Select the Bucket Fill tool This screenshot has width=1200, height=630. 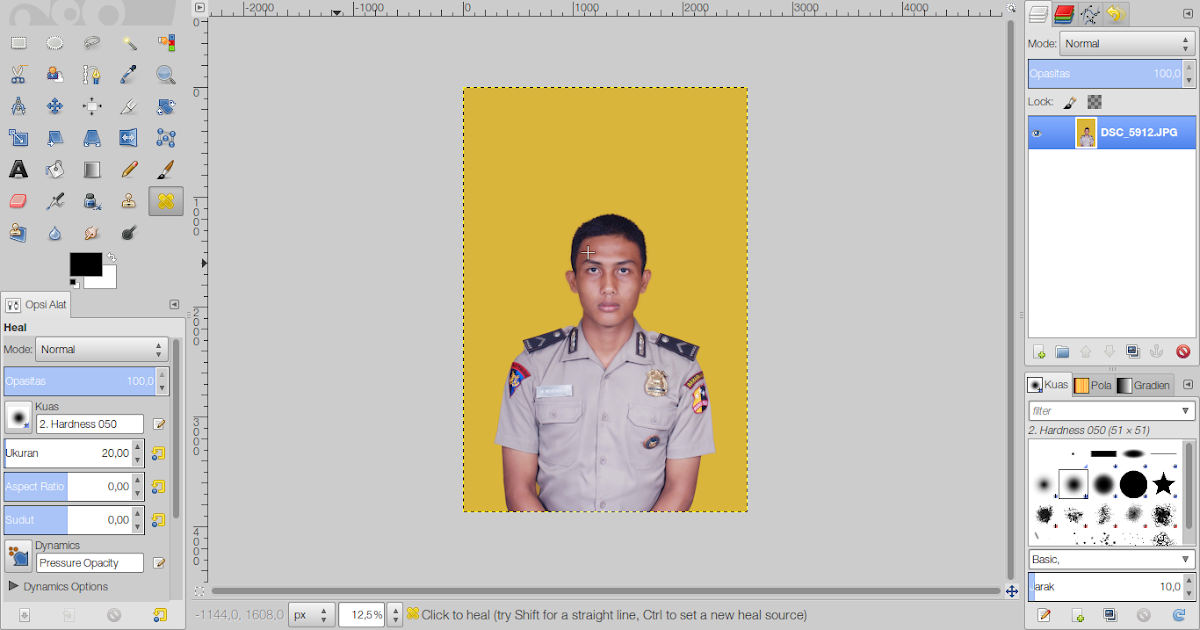point(55,170)
